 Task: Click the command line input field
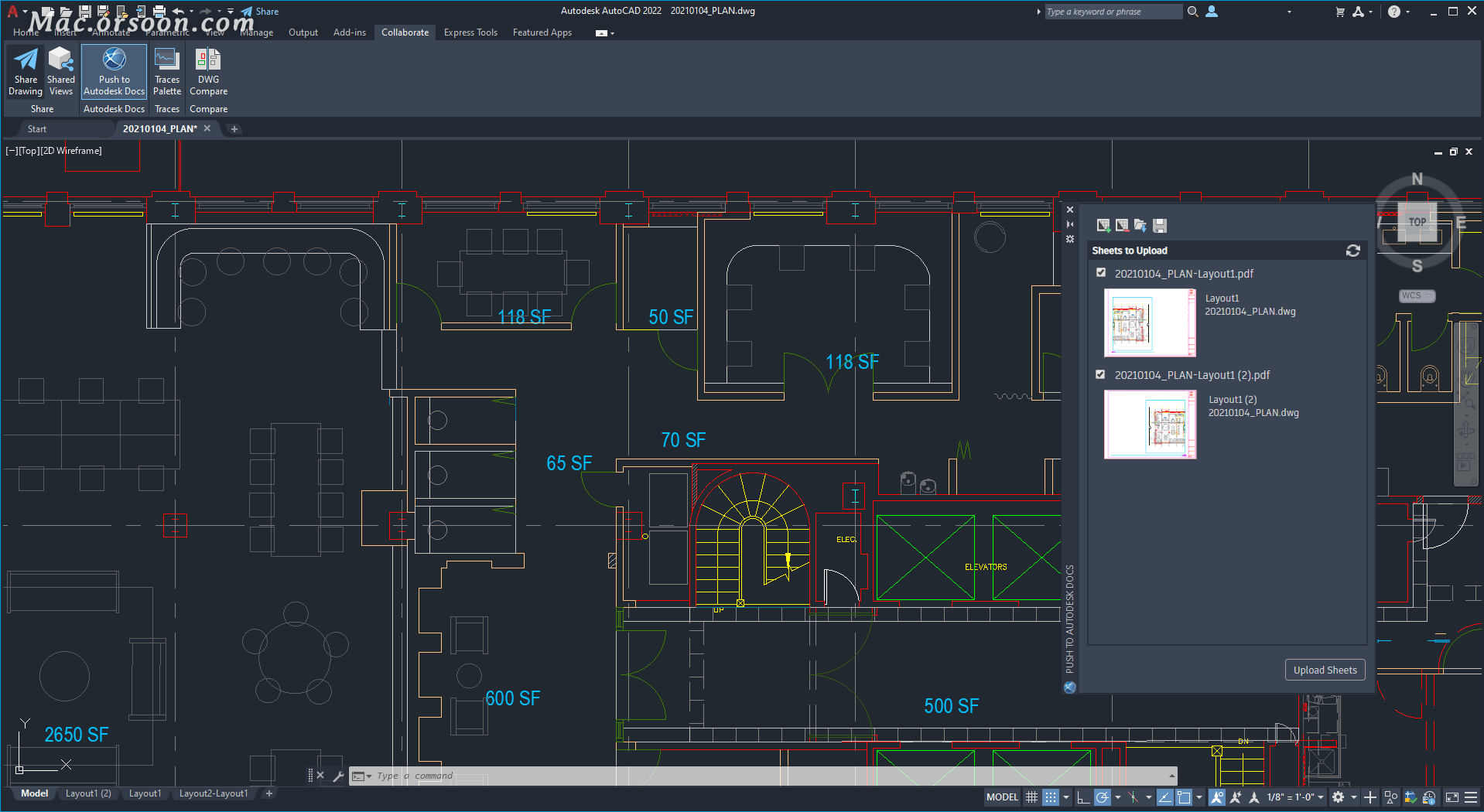click(x=766, y=776)
